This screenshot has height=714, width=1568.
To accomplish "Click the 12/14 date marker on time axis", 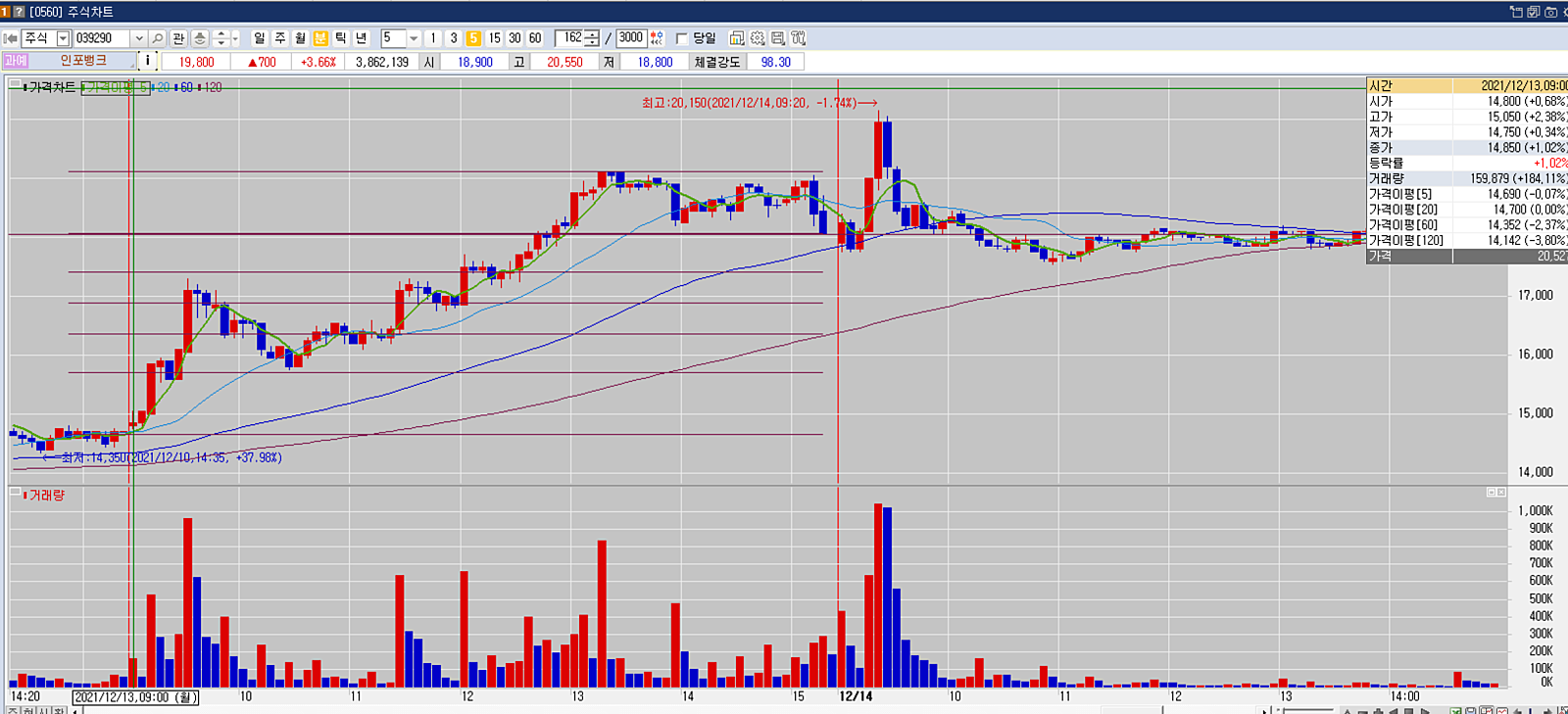I will click(856, 696).
